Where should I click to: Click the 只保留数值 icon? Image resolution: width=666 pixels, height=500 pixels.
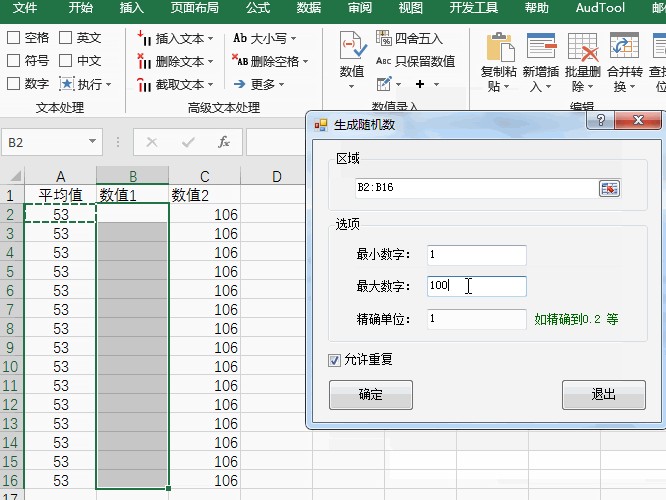pos(383,61)
